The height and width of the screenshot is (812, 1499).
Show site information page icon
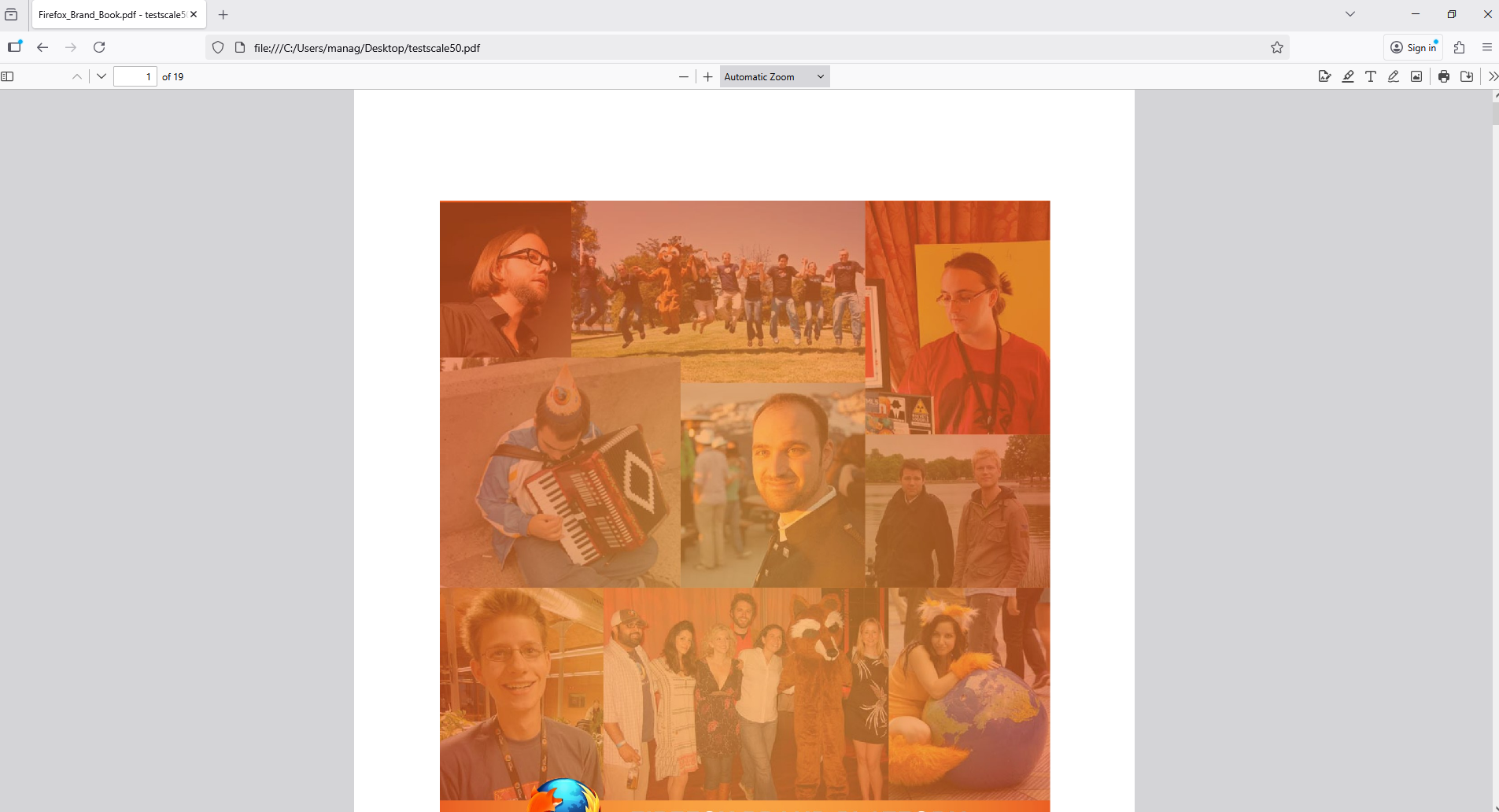(x=240, y=47)
